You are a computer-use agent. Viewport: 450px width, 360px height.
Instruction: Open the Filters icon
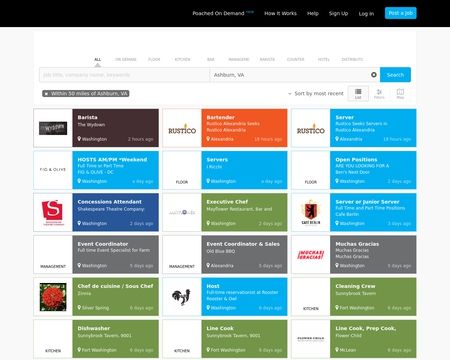click(379, 93)
